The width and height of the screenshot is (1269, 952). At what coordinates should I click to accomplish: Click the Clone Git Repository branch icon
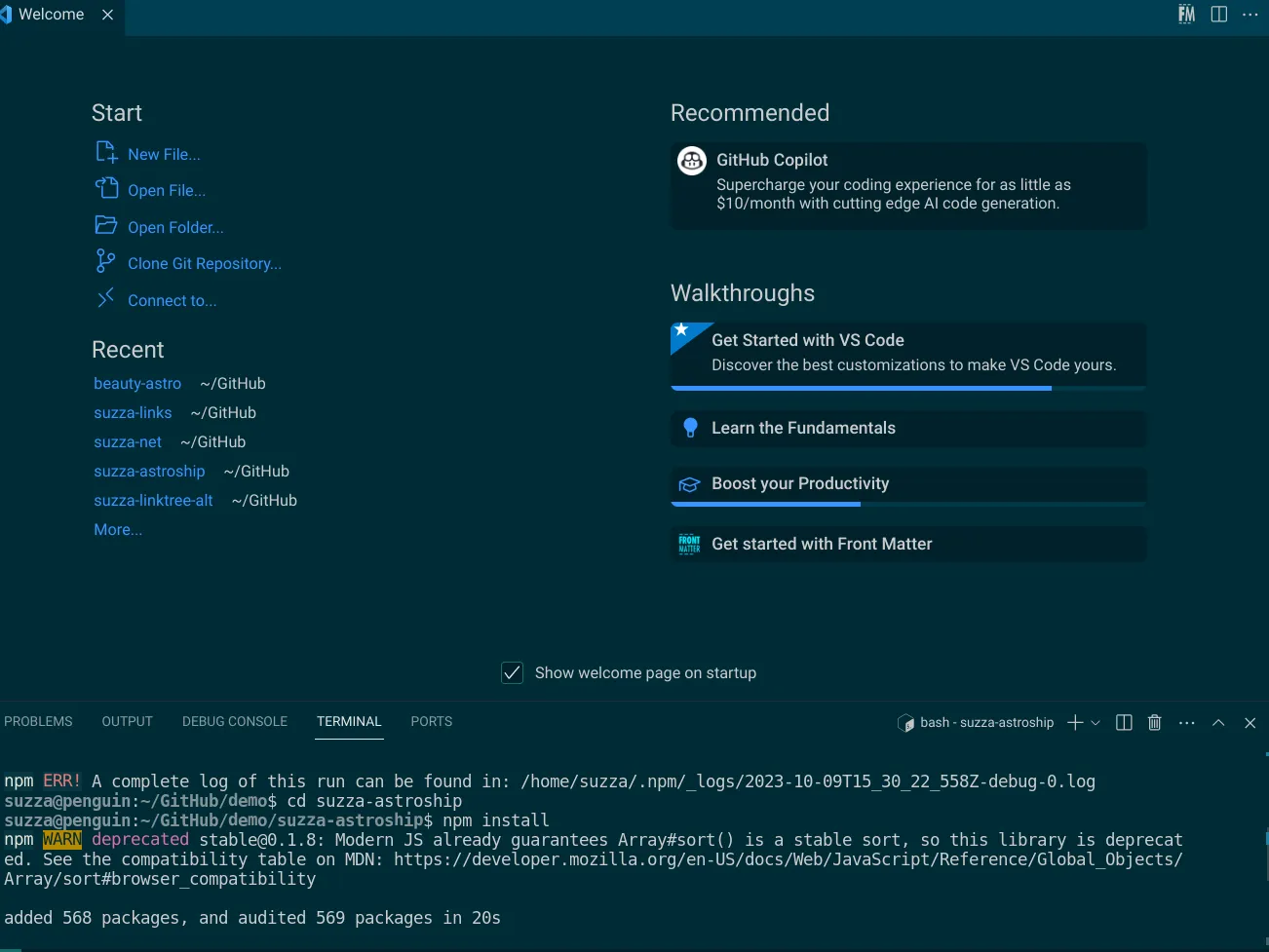105,261
